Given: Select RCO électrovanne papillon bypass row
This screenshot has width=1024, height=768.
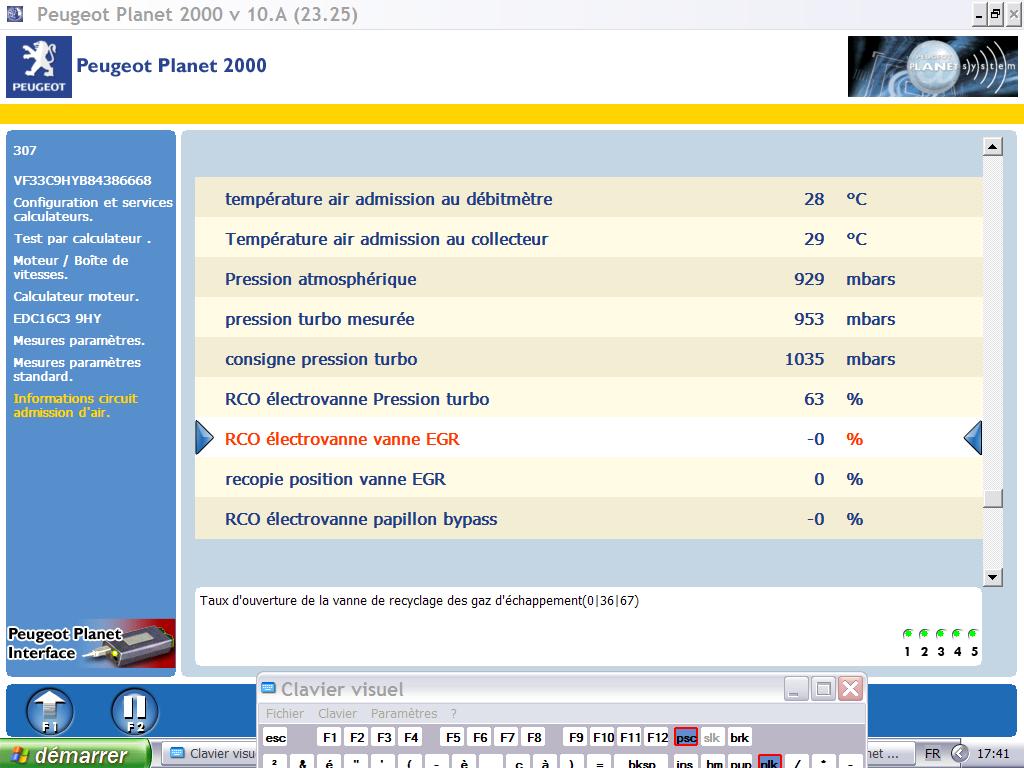Looking at the screenshot, I should pos(588,519).
